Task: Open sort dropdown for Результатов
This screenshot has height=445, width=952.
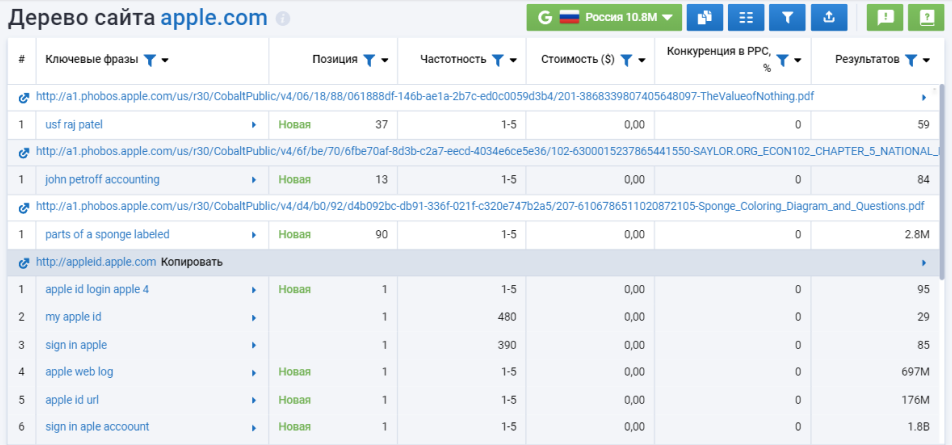Action: pyautogui.click(x=926, y=60)
